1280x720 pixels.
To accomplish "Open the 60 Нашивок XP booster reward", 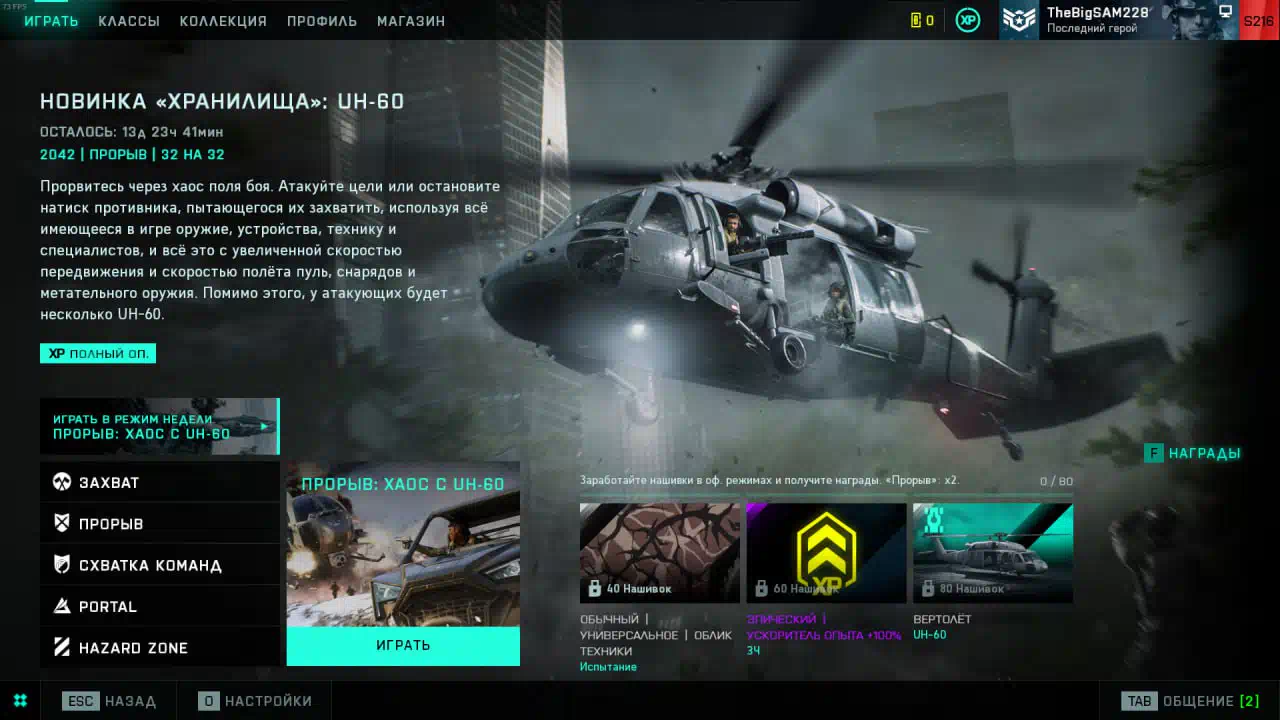I will coord(826,552).
